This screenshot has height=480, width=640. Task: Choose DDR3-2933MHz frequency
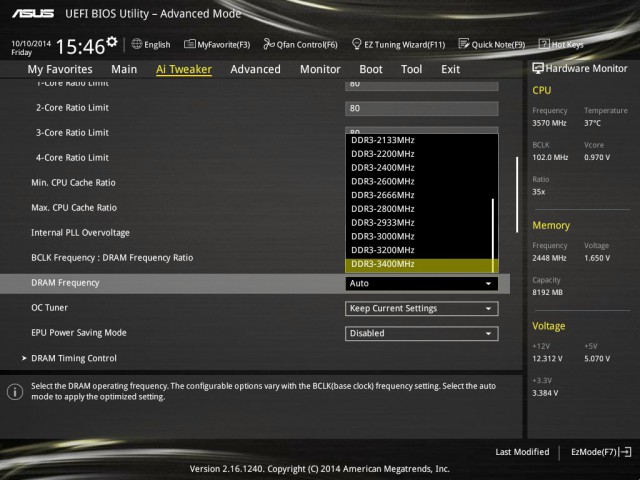click(x=419, y=222)
